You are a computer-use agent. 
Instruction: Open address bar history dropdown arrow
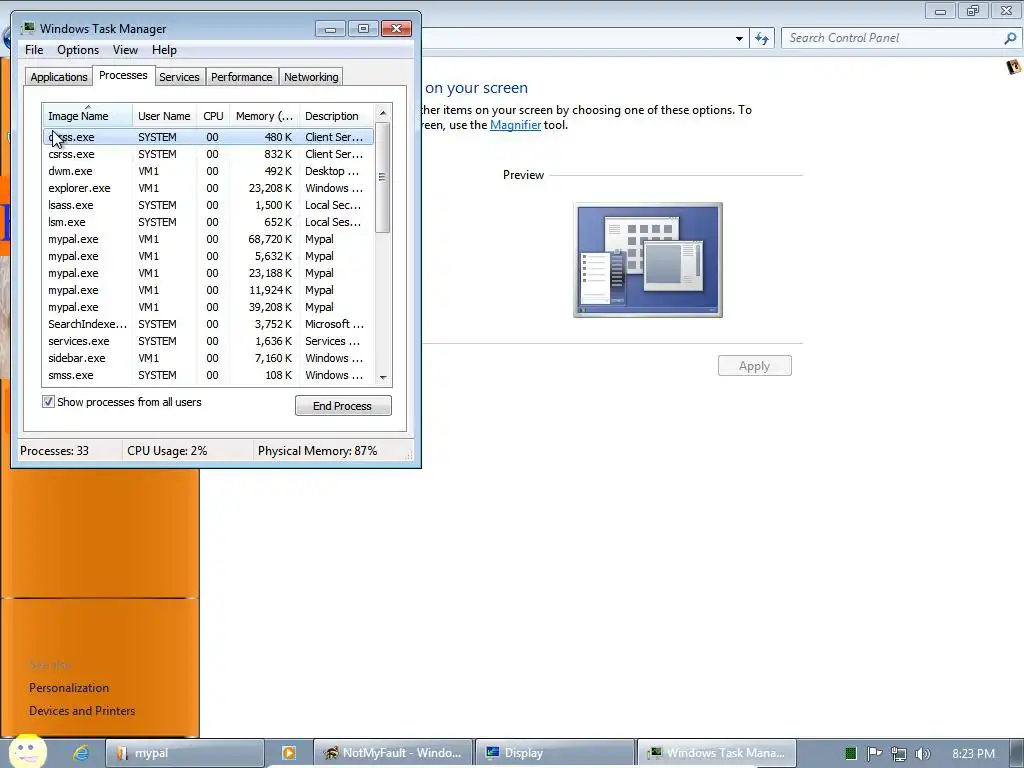tap(739, 39)
